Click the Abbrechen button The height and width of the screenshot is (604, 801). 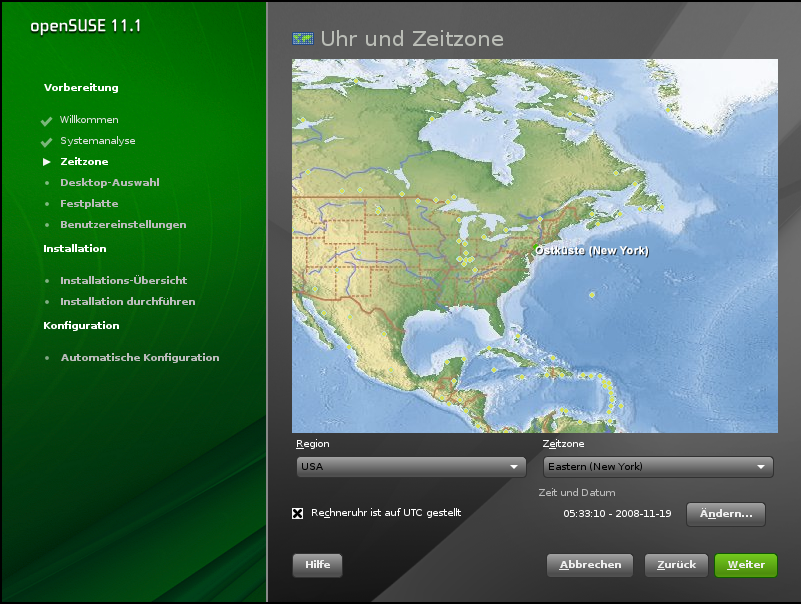(590, 565)
